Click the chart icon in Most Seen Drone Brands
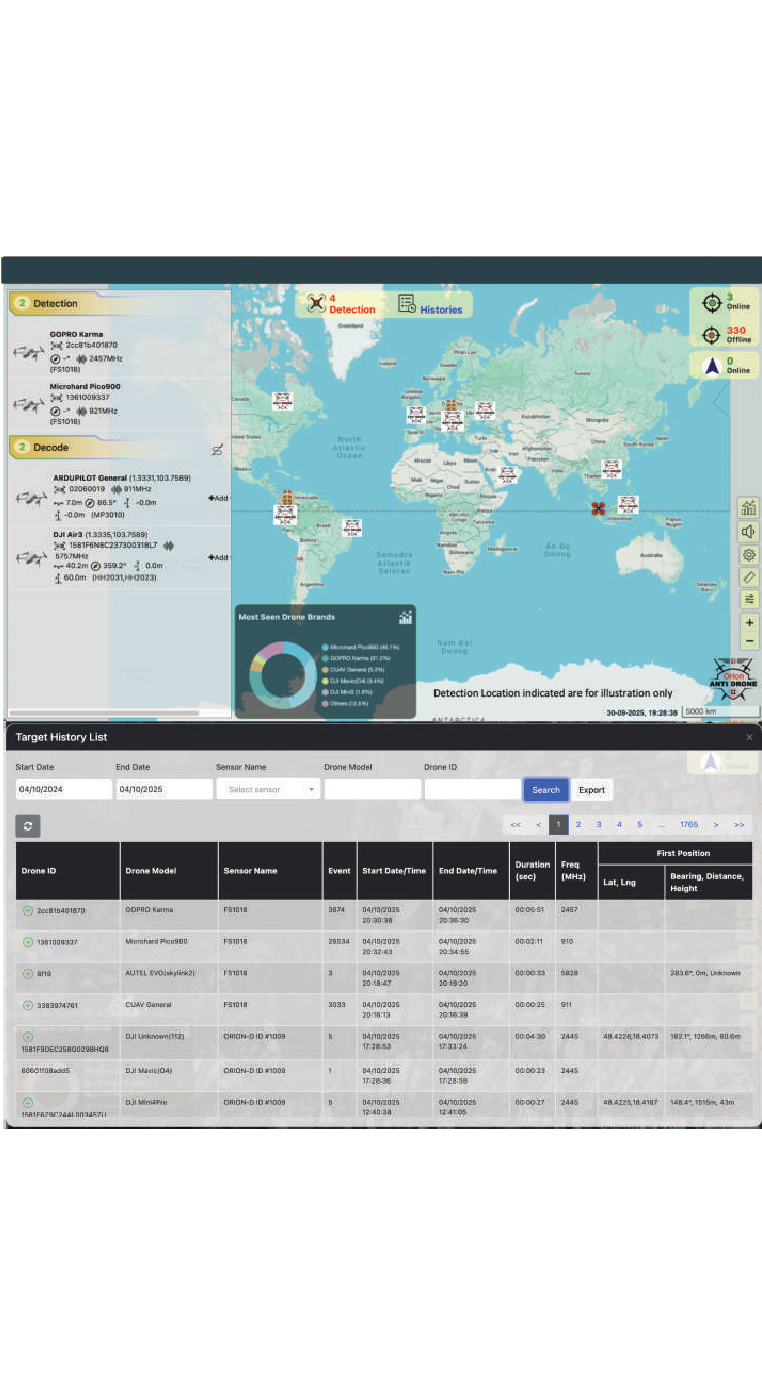The image size is (762, 1382). pos(405,617)
